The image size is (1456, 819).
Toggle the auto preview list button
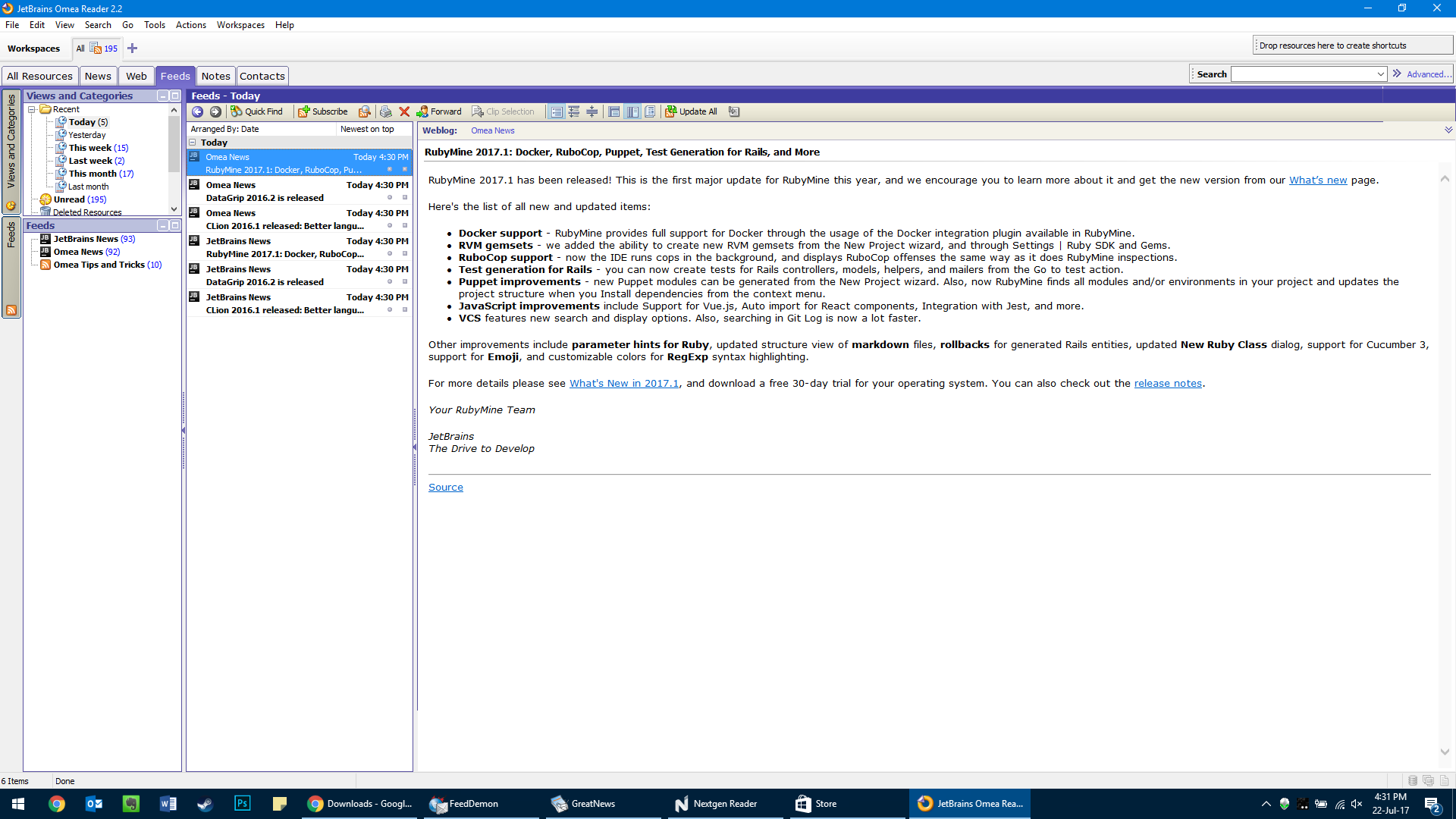point(557,111)
